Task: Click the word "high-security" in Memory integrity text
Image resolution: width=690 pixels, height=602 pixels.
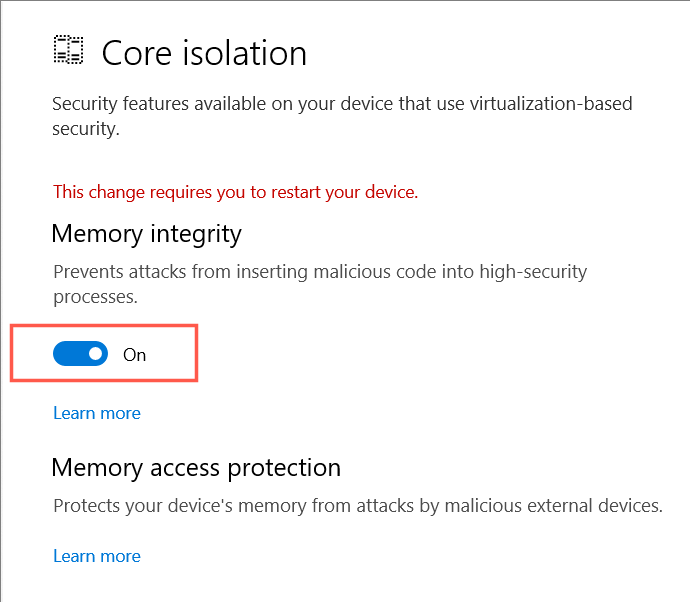Action: [x=533, y=272]
